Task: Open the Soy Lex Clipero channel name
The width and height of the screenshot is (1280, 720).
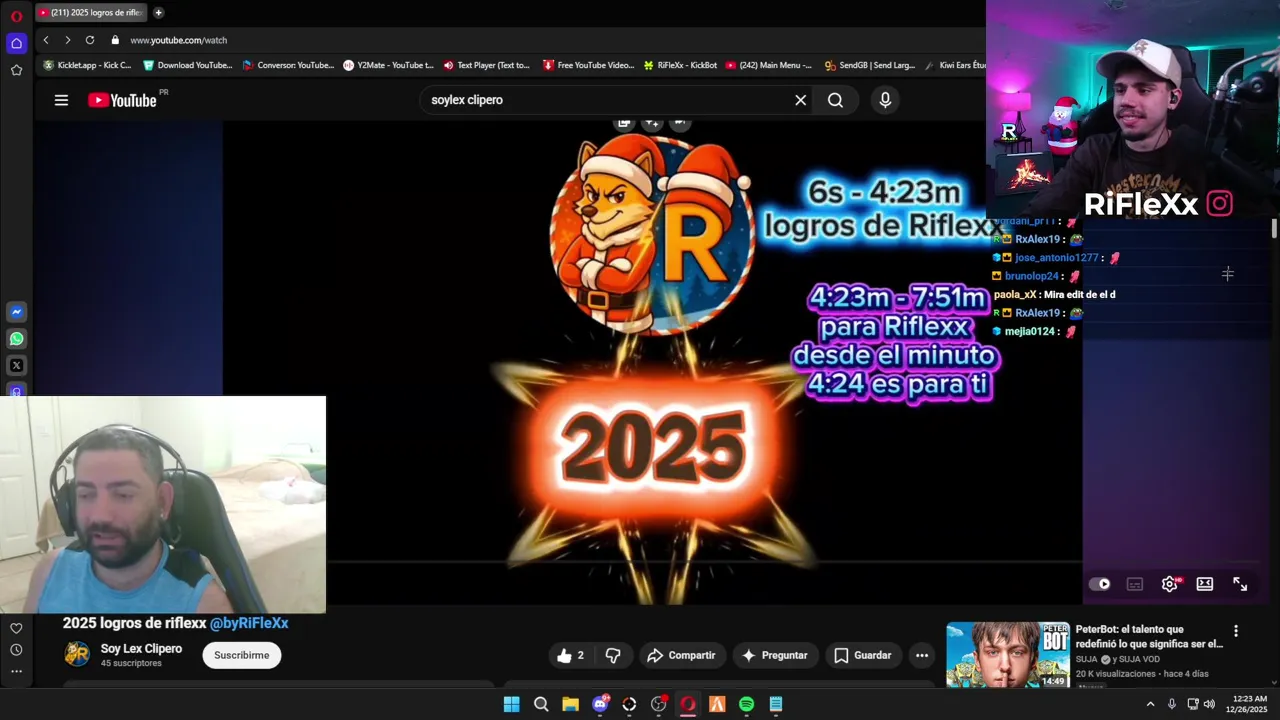Action: [x=141, y=649]
